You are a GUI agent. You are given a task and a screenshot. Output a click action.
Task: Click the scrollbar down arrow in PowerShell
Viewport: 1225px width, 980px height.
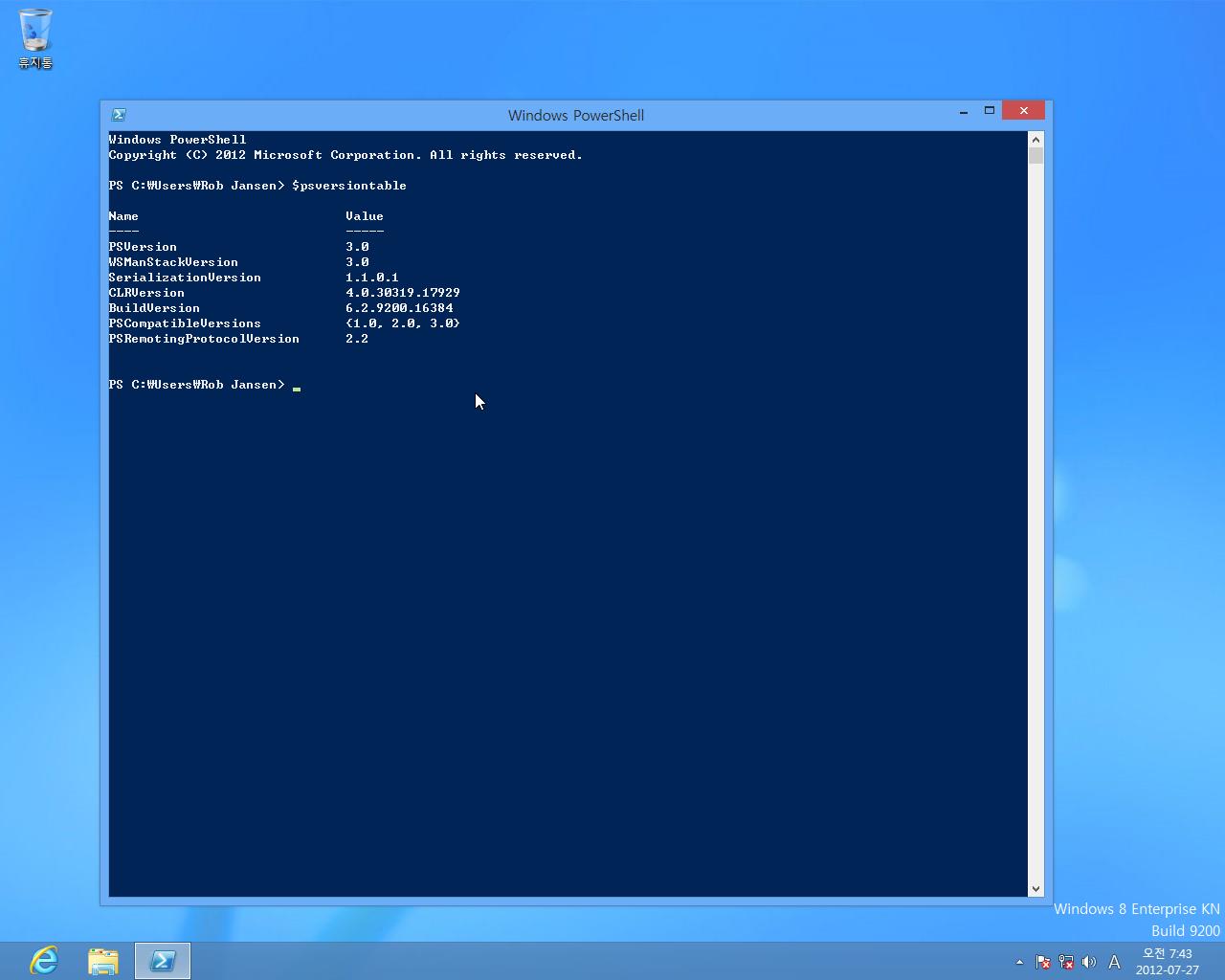(1036, 889)
